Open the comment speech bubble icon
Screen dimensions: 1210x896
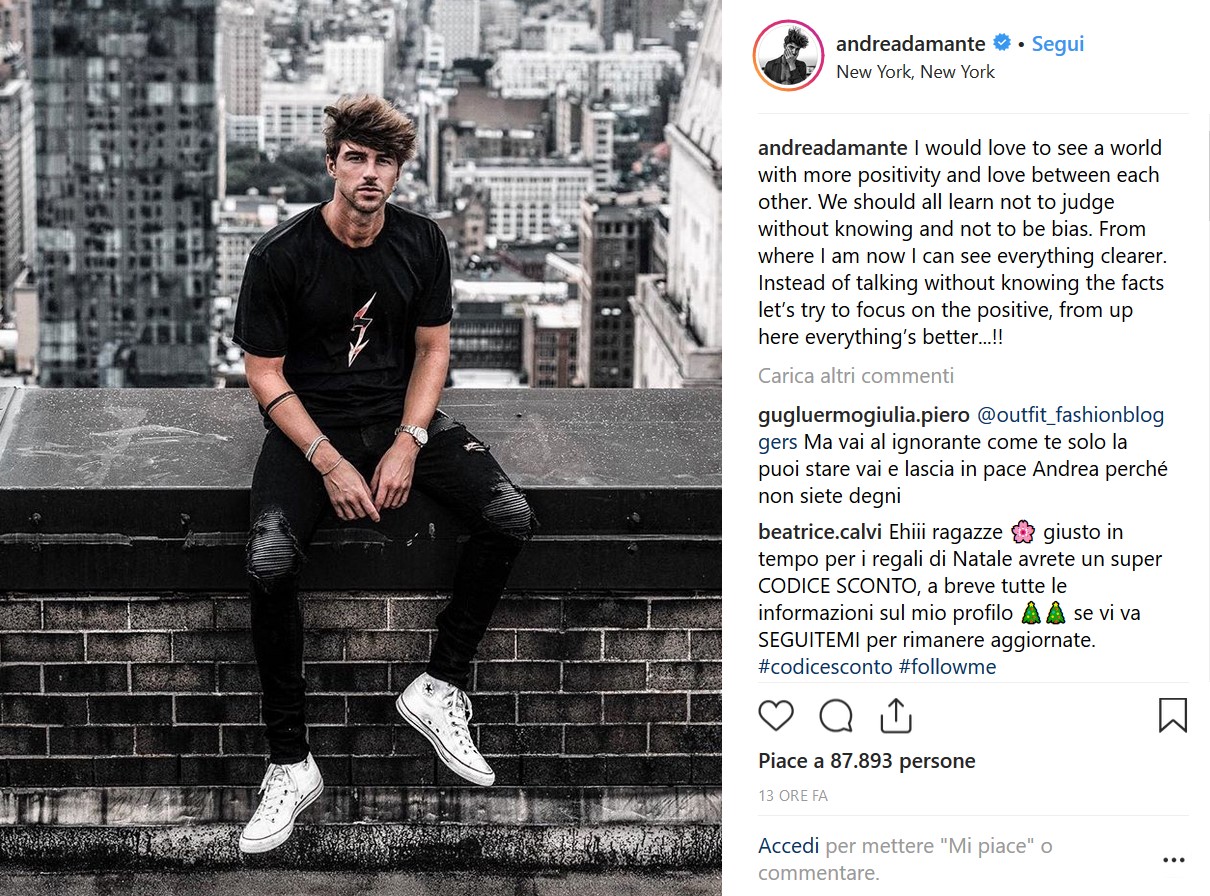(x=836, y=715)
